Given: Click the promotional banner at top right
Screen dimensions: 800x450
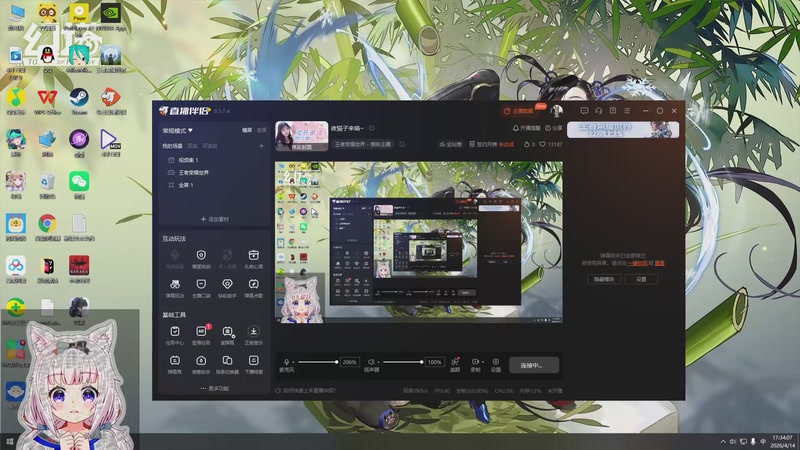Looking at the screenshot, I should 623,130.
